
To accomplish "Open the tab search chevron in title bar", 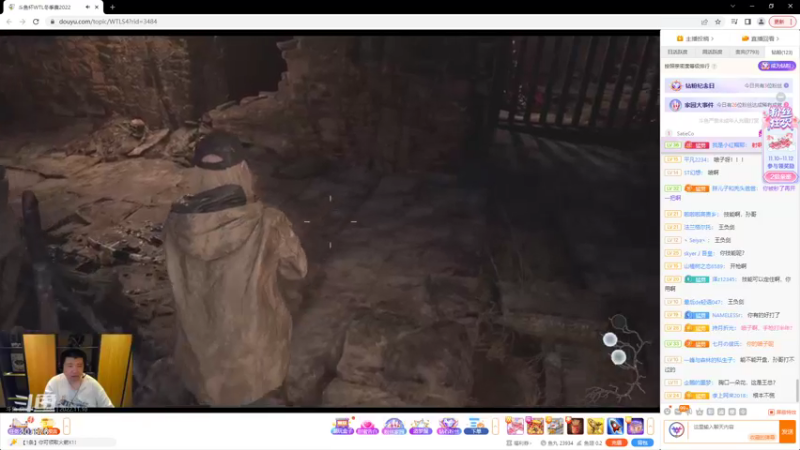I will 733,7.
